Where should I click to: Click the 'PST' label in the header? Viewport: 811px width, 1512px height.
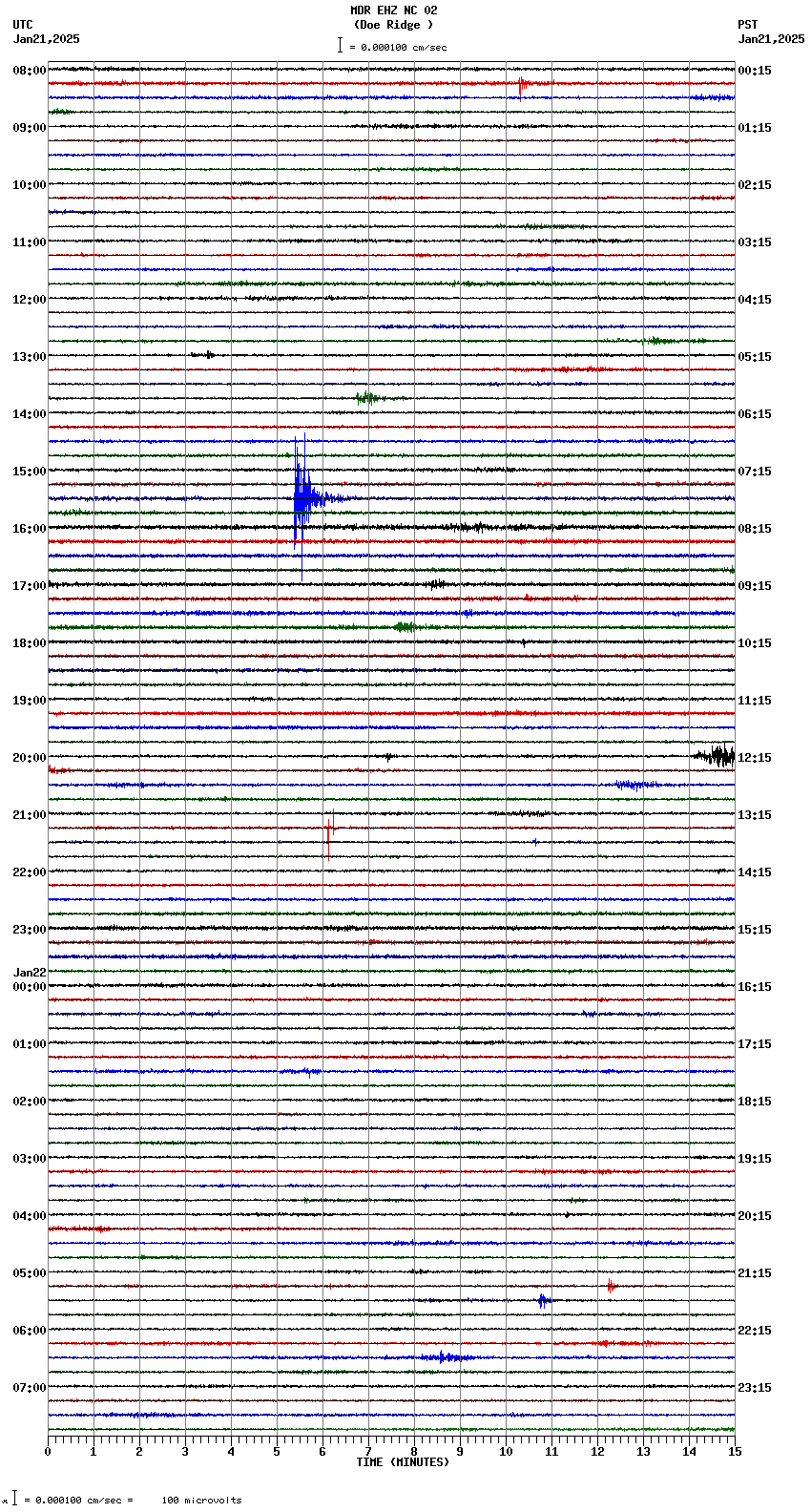[x=747, y=25]
